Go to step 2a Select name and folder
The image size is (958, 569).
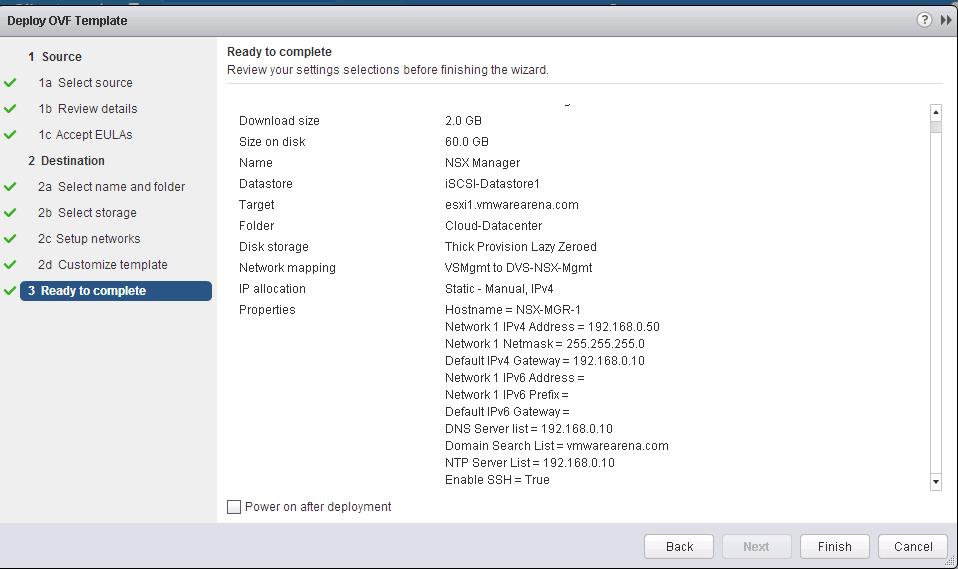[111, 186]
